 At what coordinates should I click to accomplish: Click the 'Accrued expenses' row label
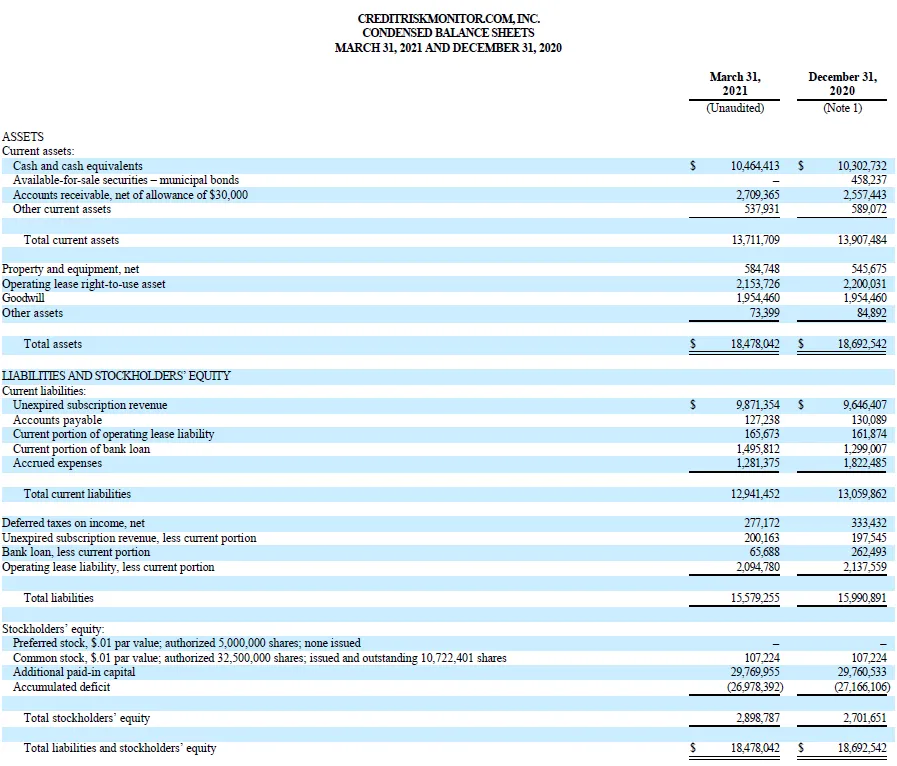click(x=57, y=463)
